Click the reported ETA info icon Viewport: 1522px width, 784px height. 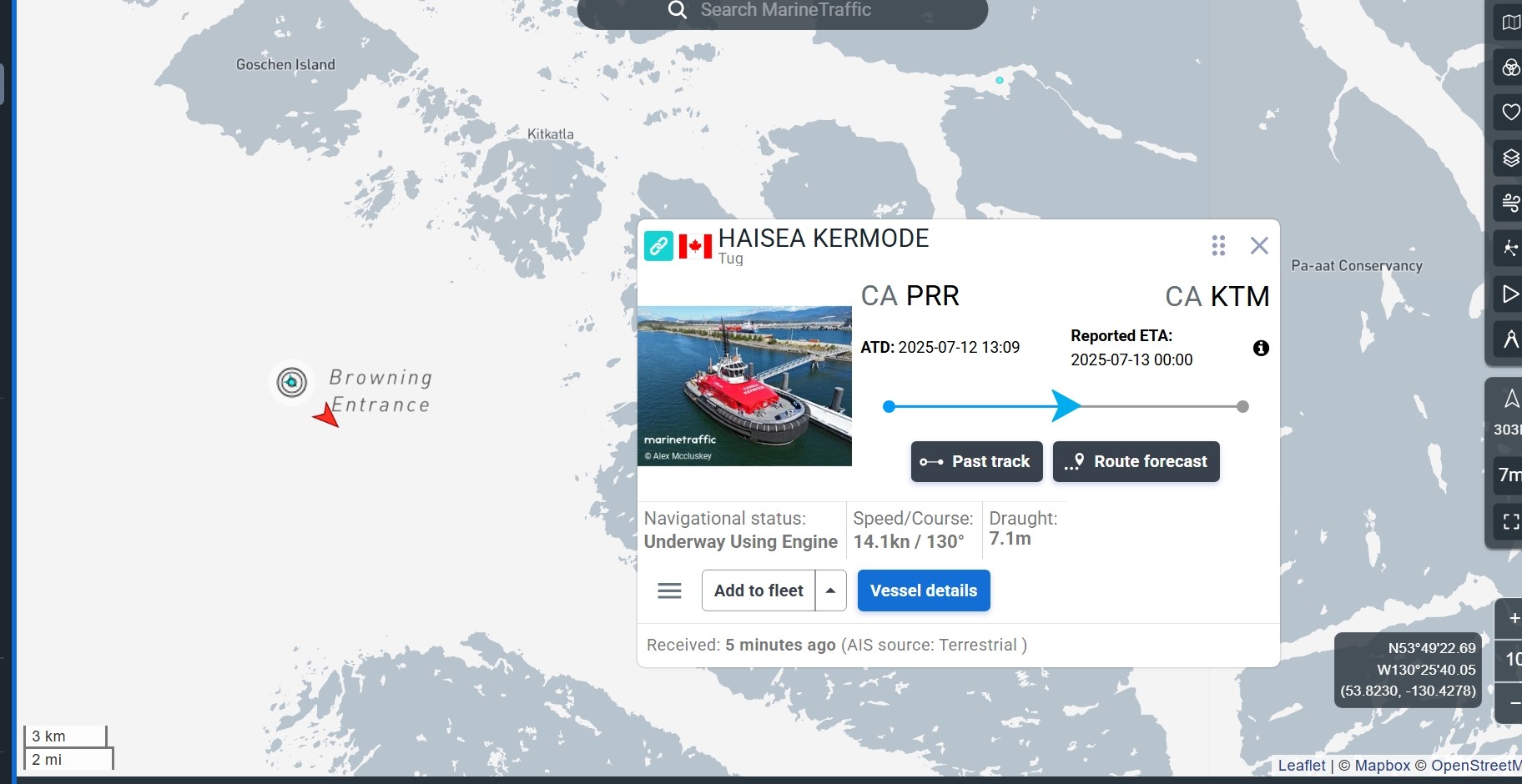click(x=1261, y=348)
